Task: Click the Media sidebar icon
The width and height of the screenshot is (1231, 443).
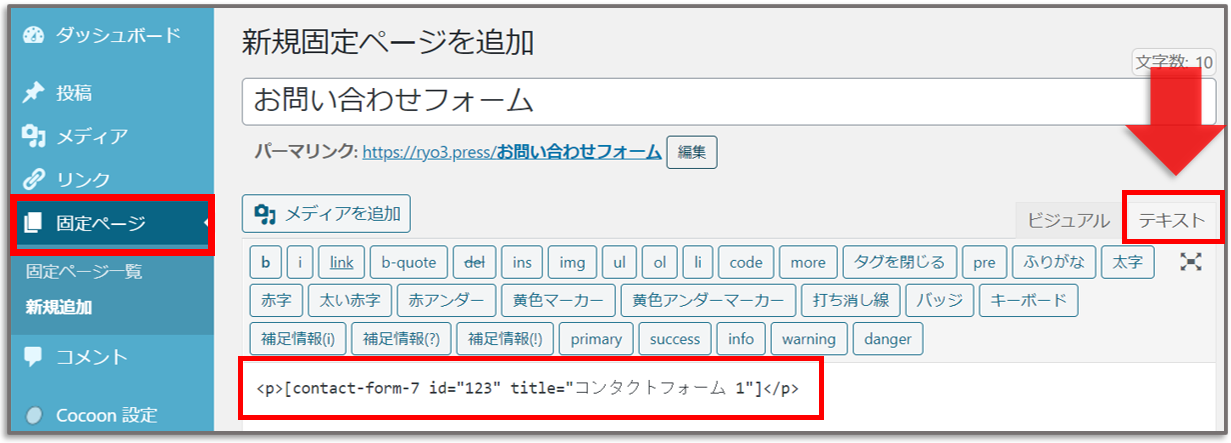Action: tap(34, 136)
